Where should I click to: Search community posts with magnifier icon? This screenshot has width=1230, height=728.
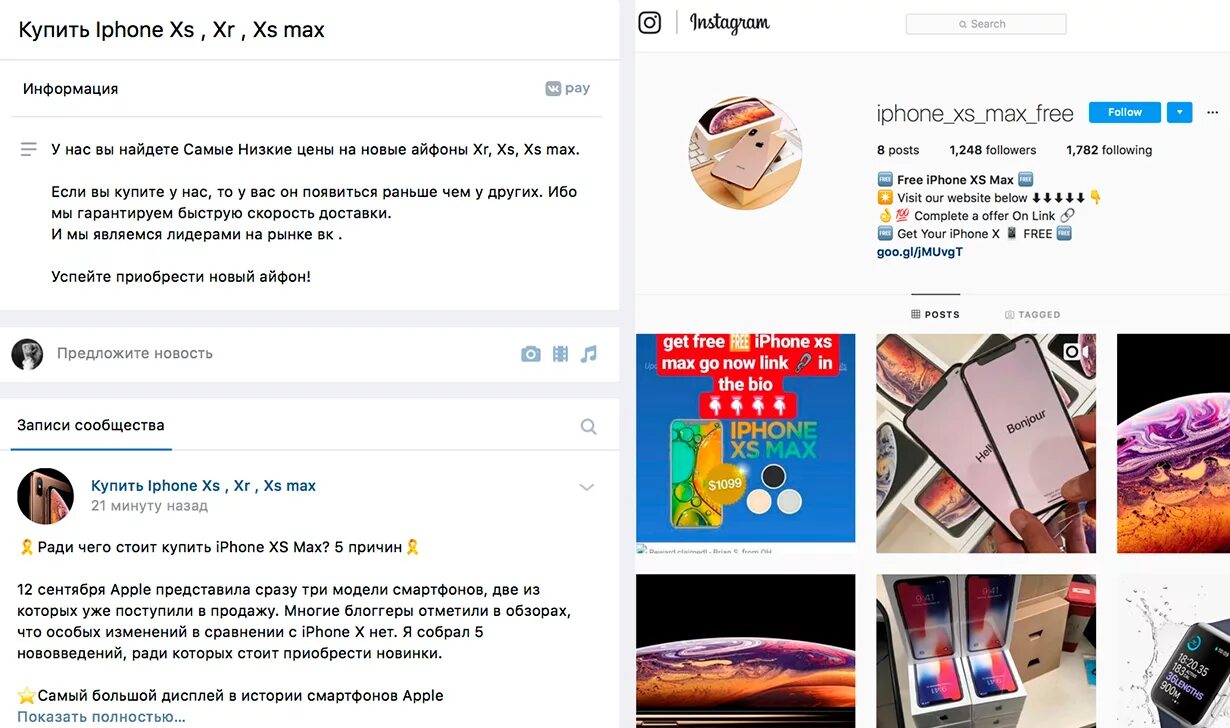pyautogui.click(x=589, y=427)
